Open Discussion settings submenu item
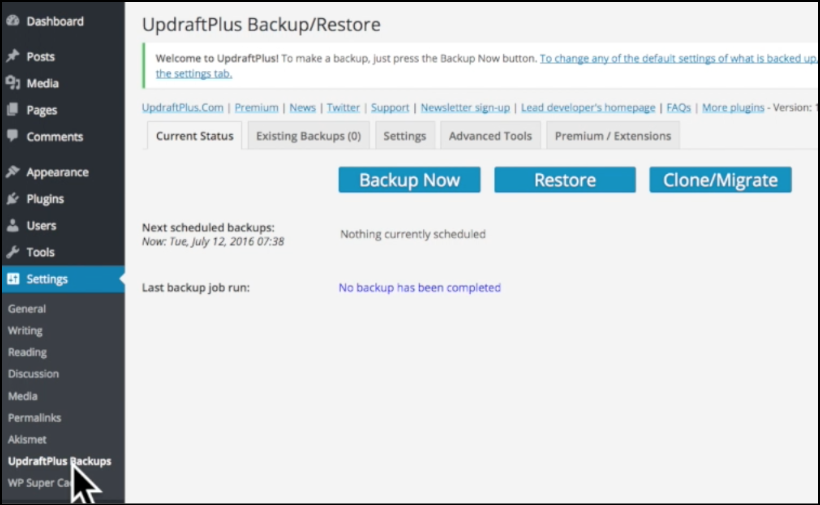The height and width of the screenshot is (505, 820). 33,374
